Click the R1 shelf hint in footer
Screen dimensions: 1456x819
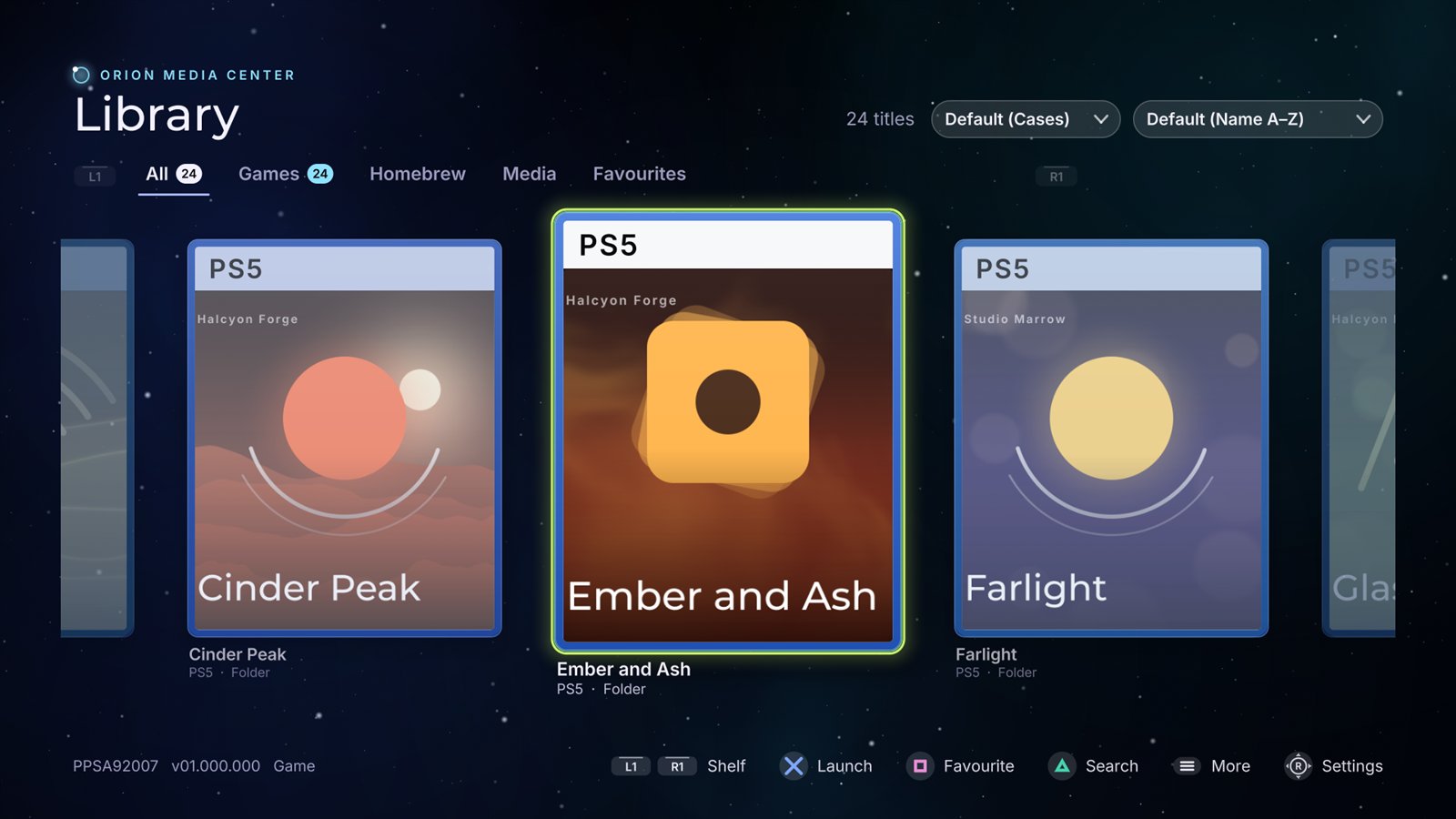pos(677,766)
